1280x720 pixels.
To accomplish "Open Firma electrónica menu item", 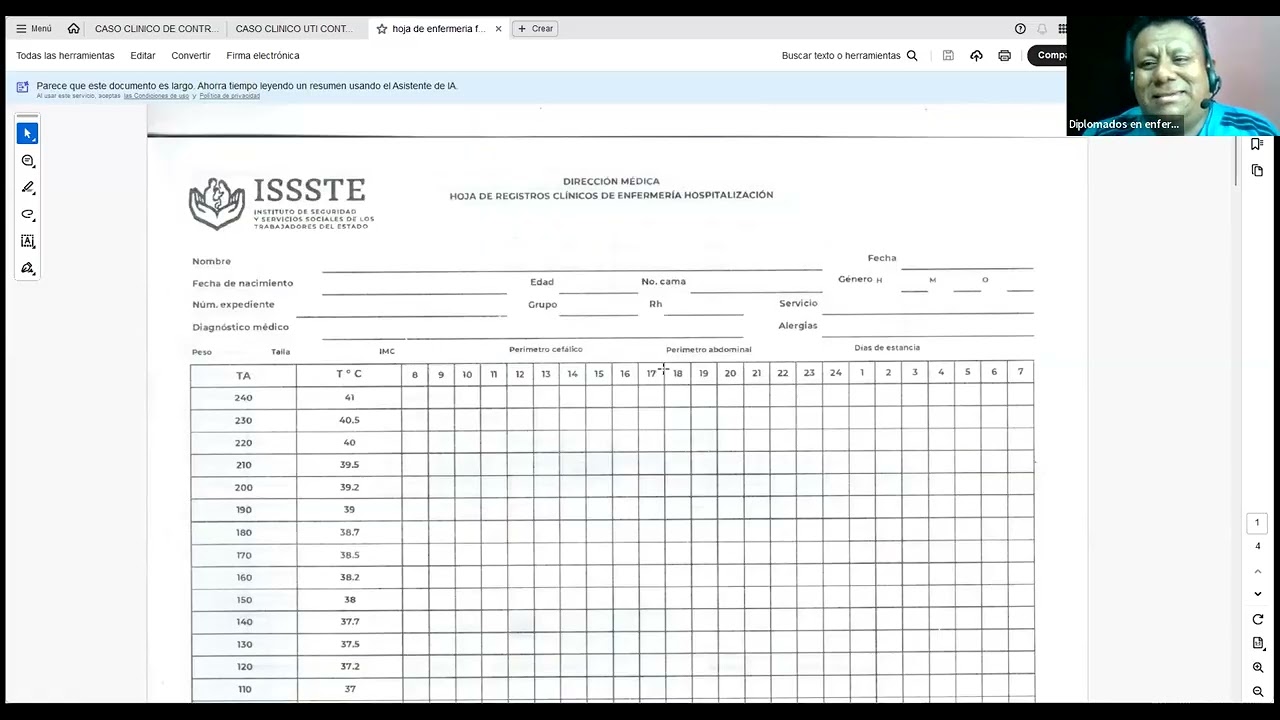I will point(263,56).
